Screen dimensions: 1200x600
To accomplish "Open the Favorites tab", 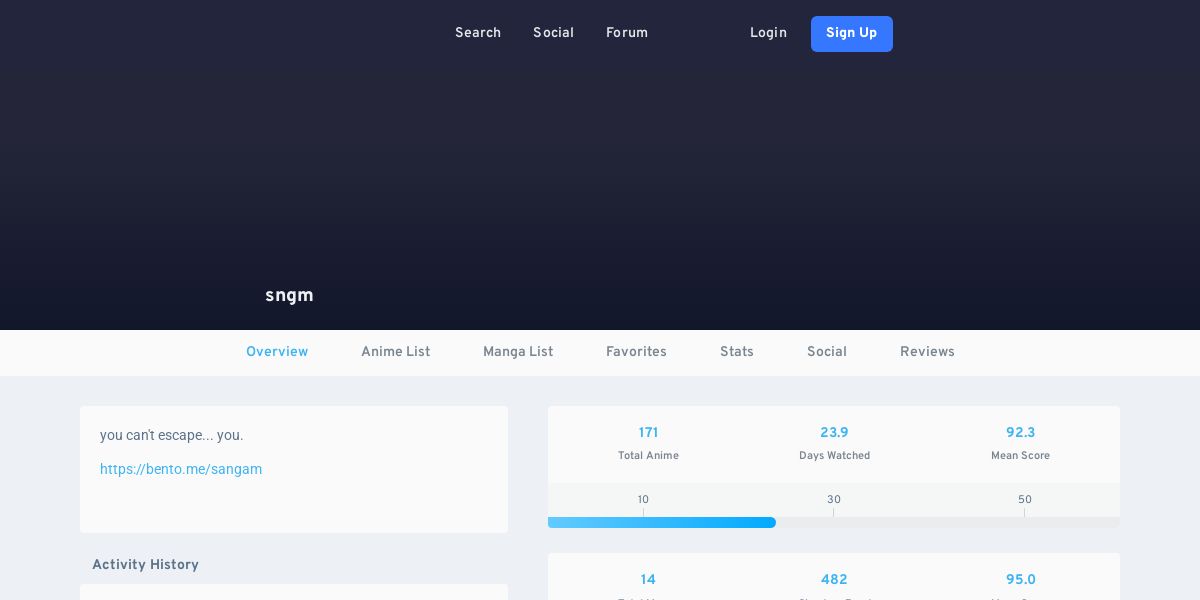I will 636,352.
